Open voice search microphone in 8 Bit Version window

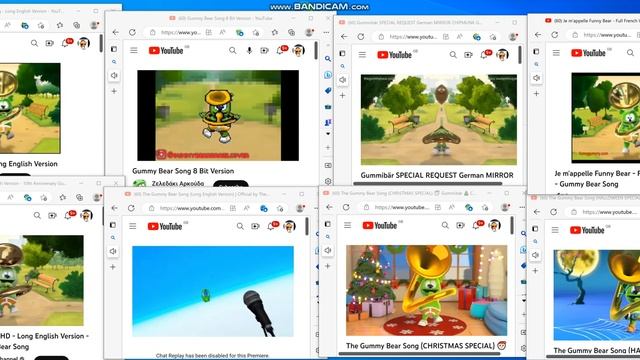[x=249, y=51]
